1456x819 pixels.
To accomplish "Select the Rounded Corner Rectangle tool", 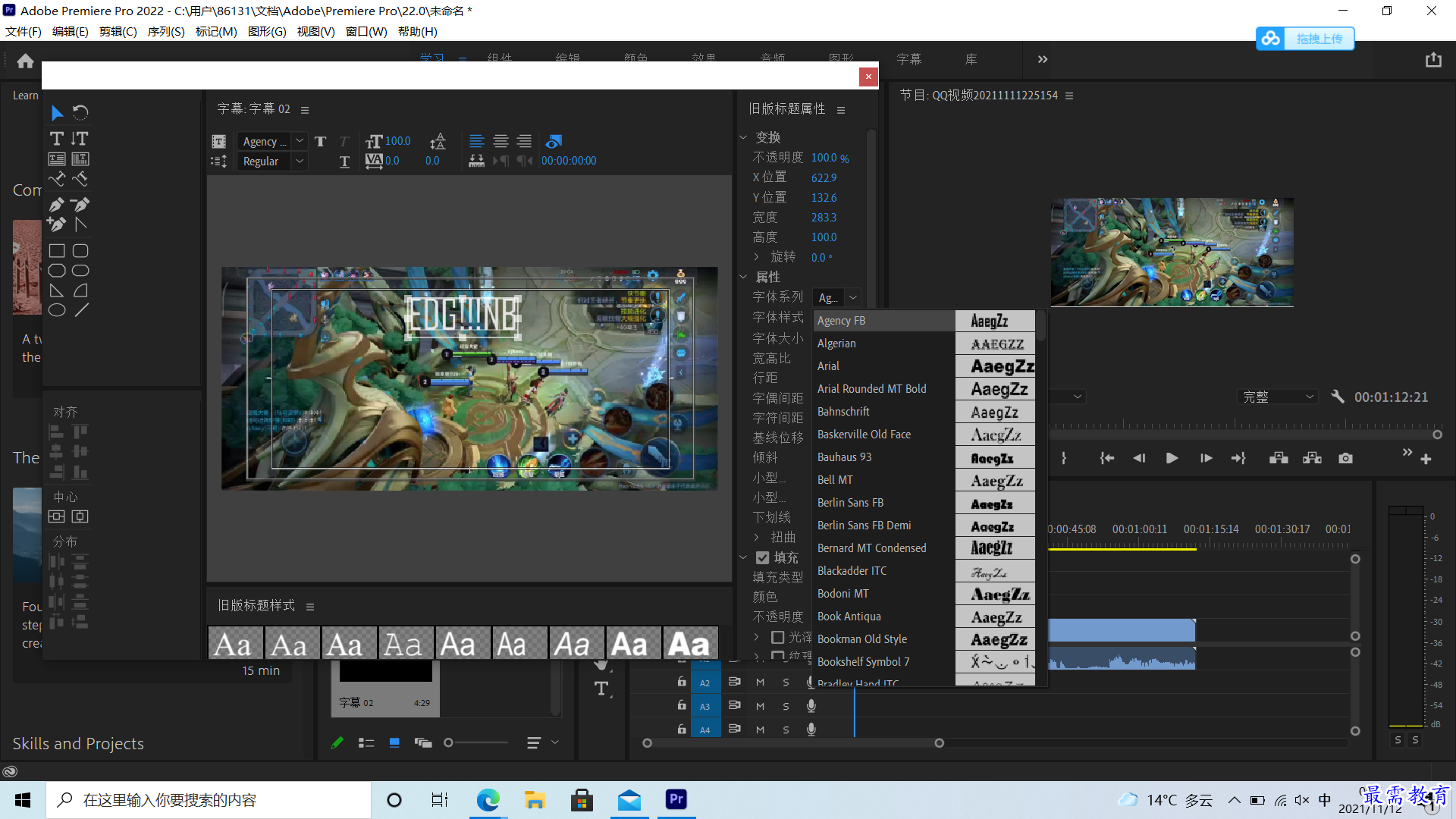I will (x=80, y=251).
